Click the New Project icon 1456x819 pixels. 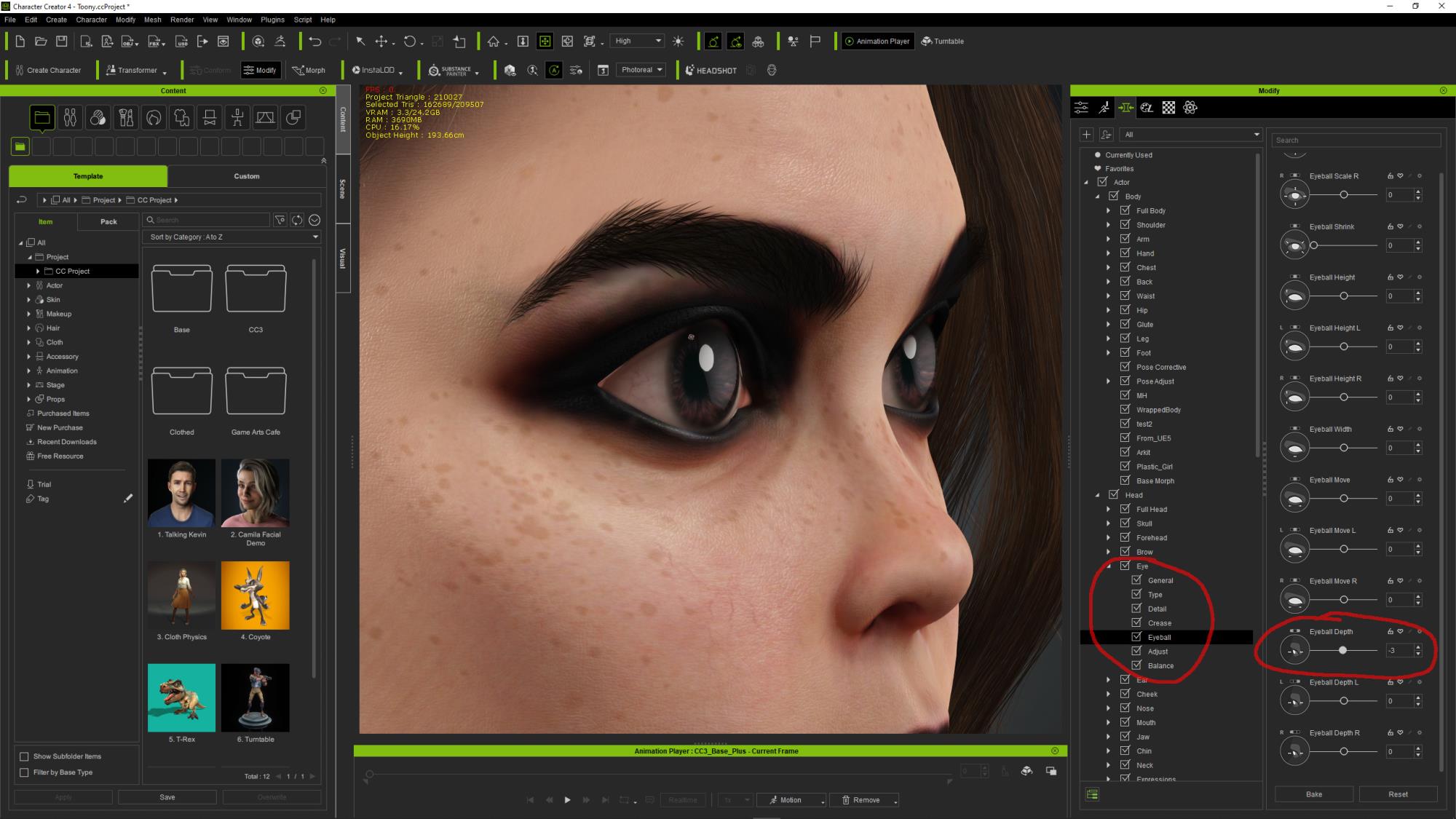click(x=20, y=41)
